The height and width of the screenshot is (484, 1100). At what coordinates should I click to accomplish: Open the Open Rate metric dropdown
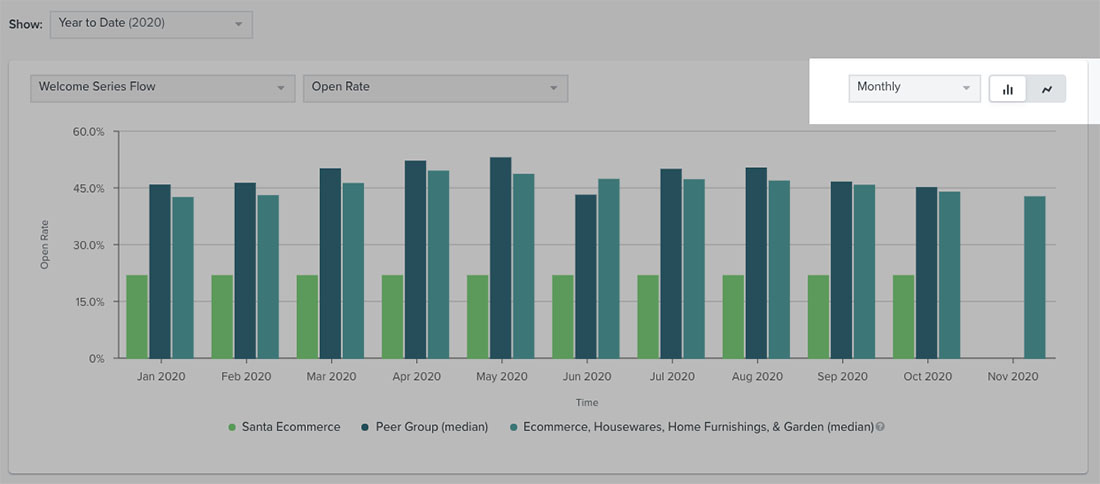pyautogui.click(x=435, y=88)
